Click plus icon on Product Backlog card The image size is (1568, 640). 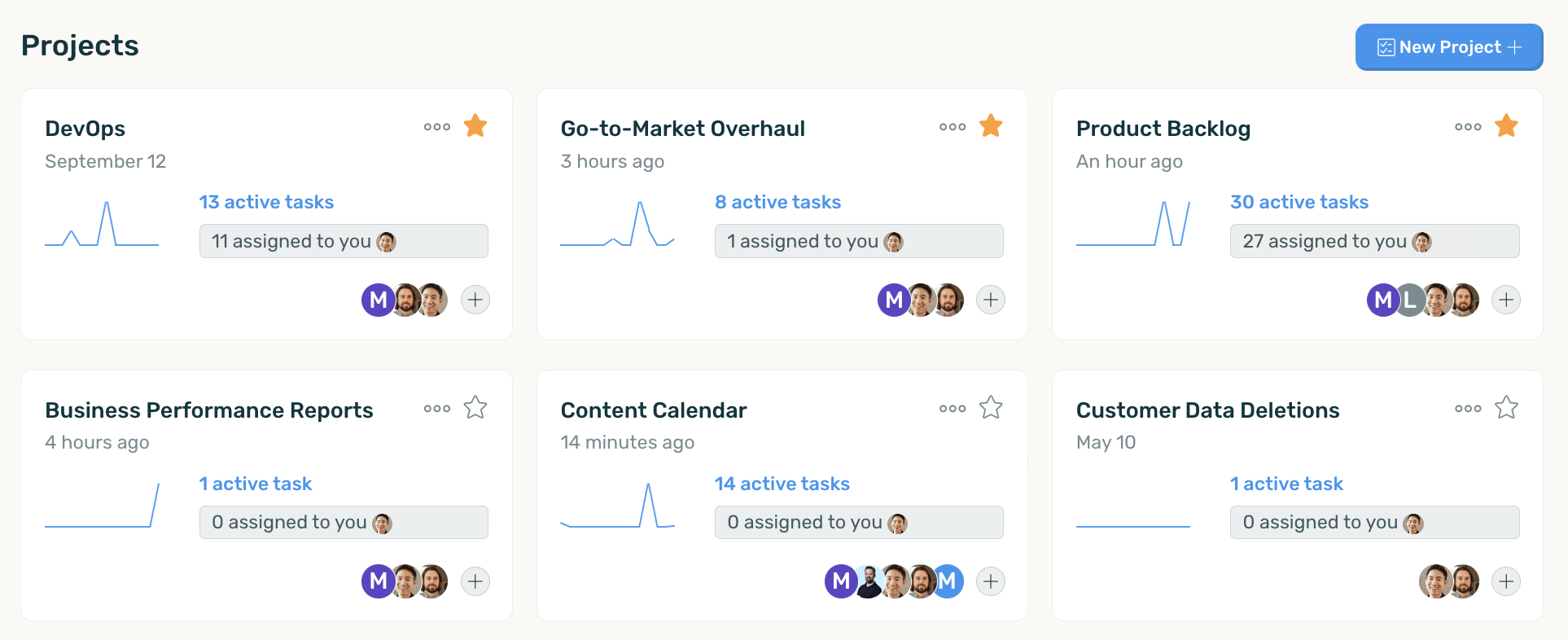click(x=1506, y=300)
